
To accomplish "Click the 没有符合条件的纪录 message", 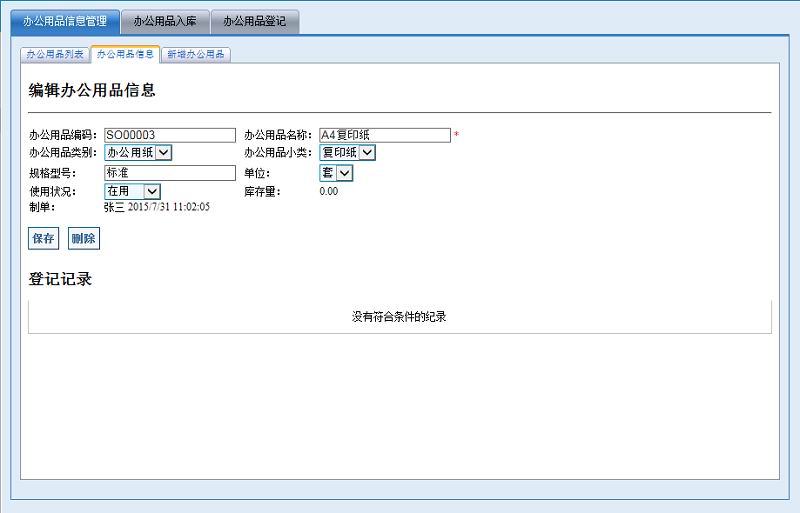I will 399,317.
